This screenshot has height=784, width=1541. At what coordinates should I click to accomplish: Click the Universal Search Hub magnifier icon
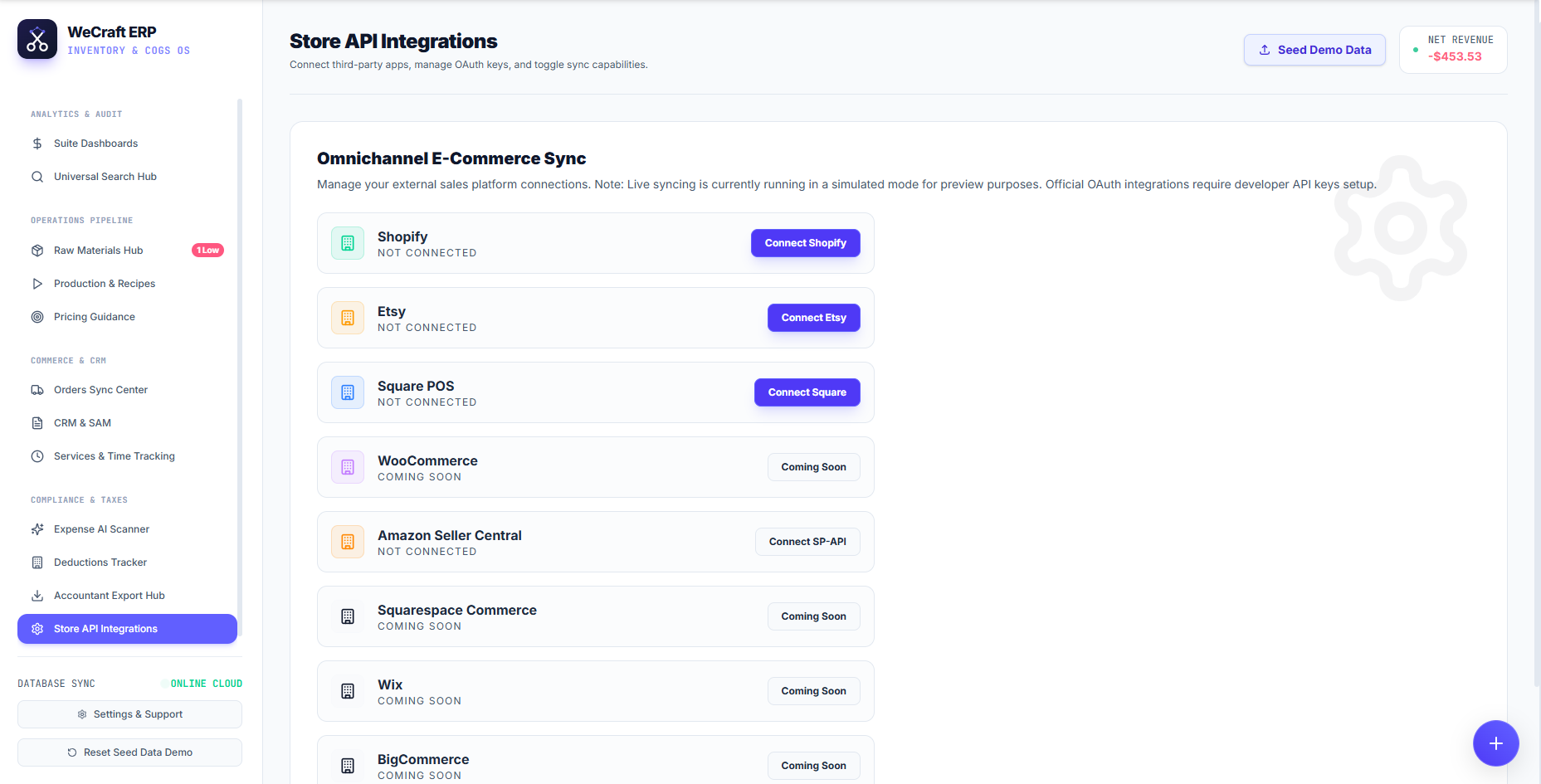coord(37,177)
